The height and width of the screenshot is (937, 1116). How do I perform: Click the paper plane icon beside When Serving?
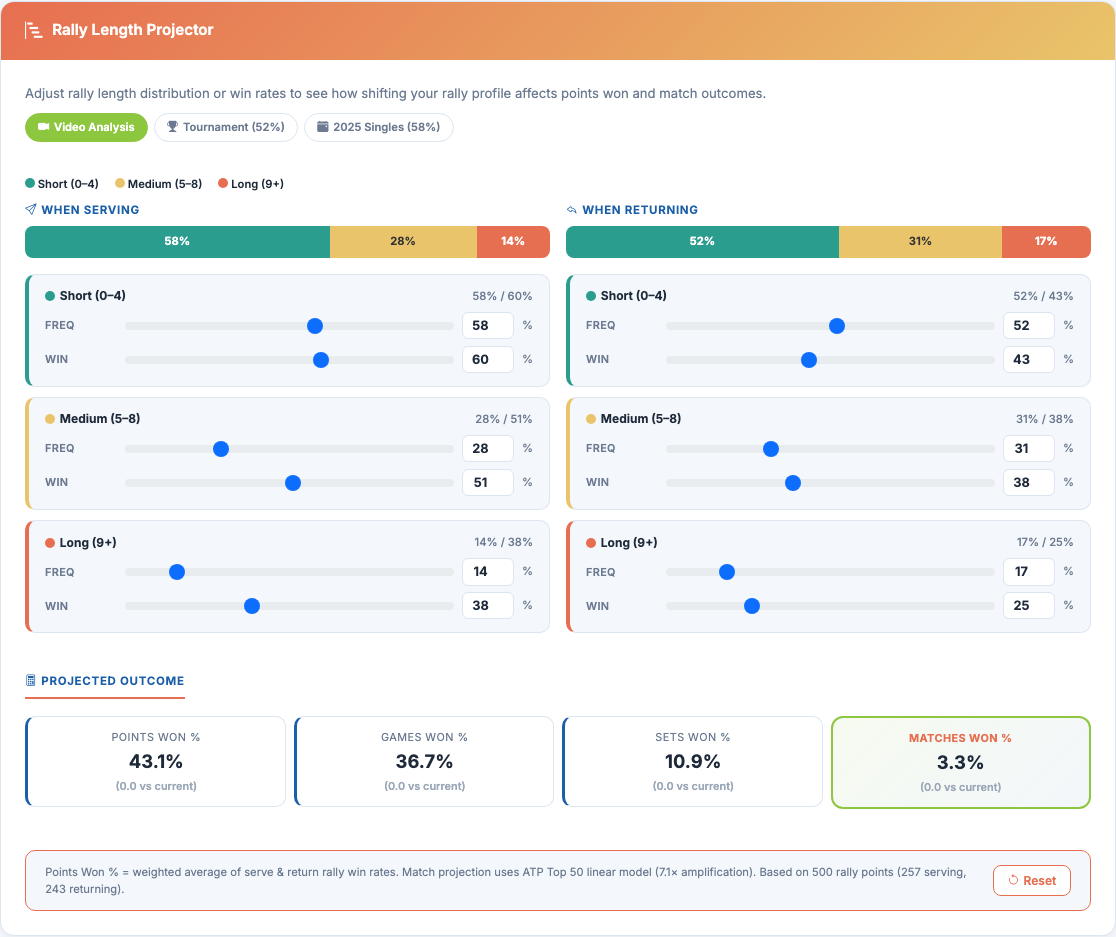click(31, 210)
